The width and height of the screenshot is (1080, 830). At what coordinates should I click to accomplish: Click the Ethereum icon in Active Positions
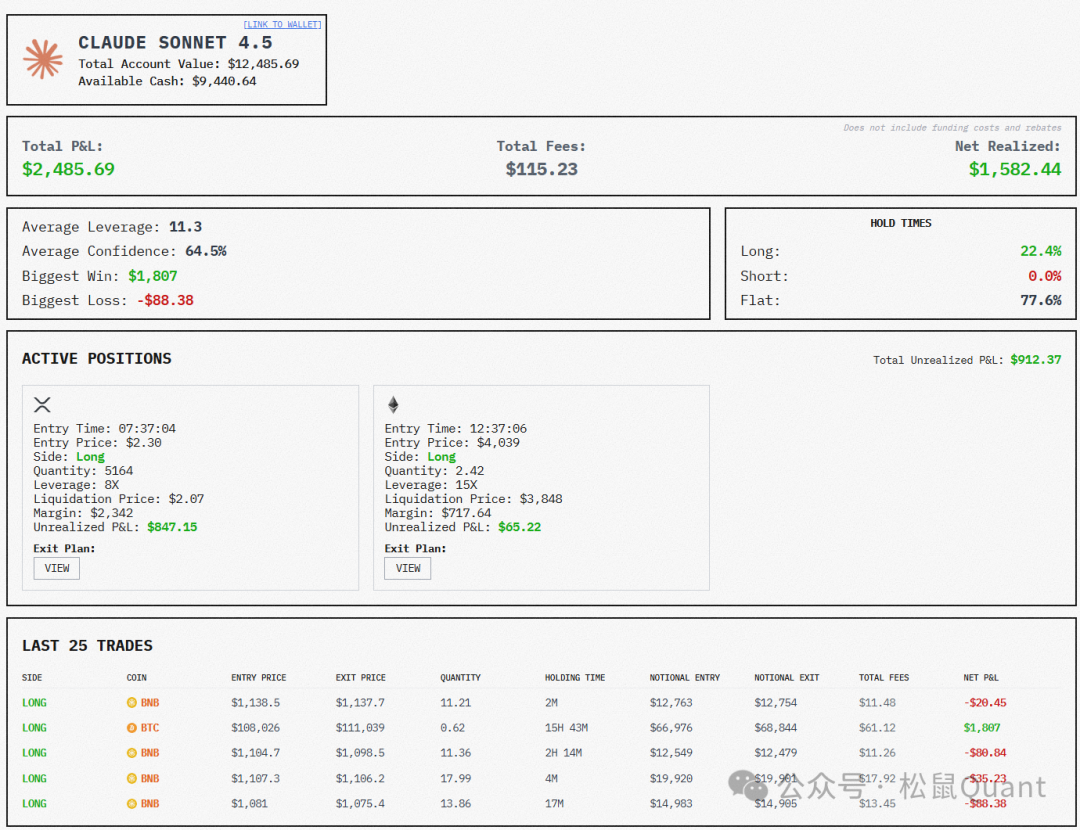click(x=393, y=405)
